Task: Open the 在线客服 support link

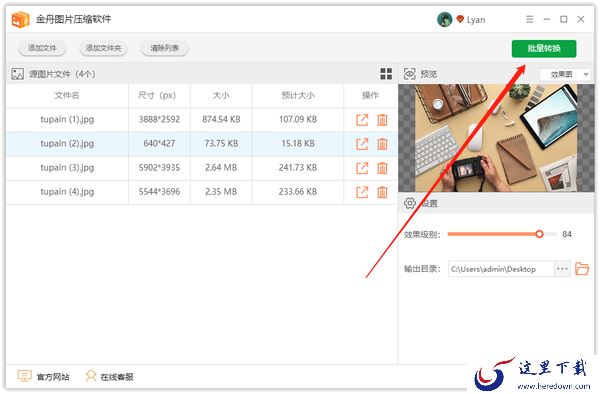Action: click(x=109, y=377)
